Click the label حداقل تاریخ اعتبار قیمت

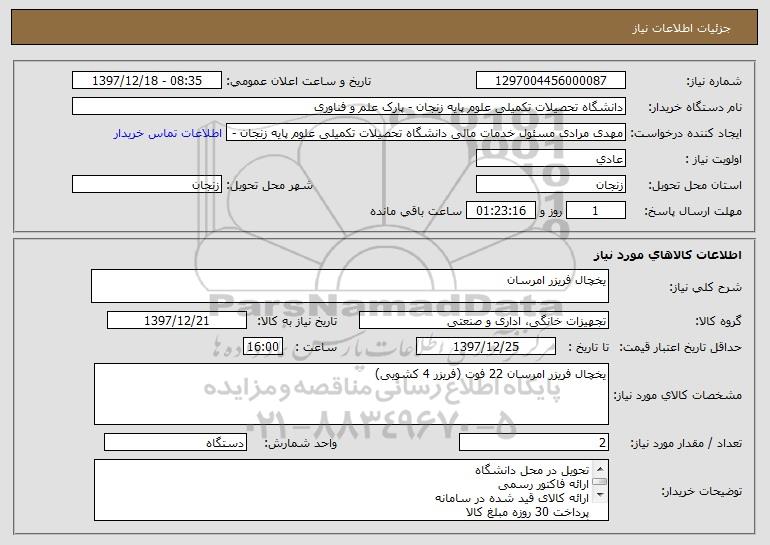coord(680,348)
